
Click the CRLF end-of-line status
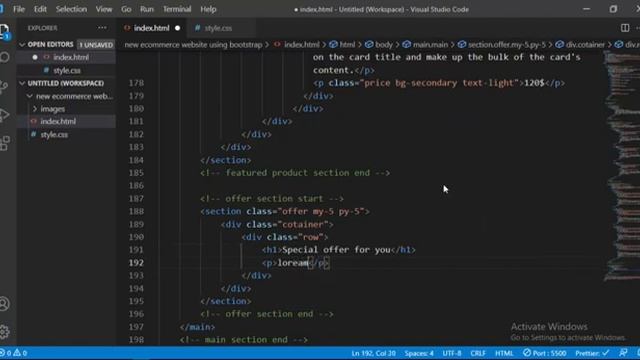(x=478, y=353)
